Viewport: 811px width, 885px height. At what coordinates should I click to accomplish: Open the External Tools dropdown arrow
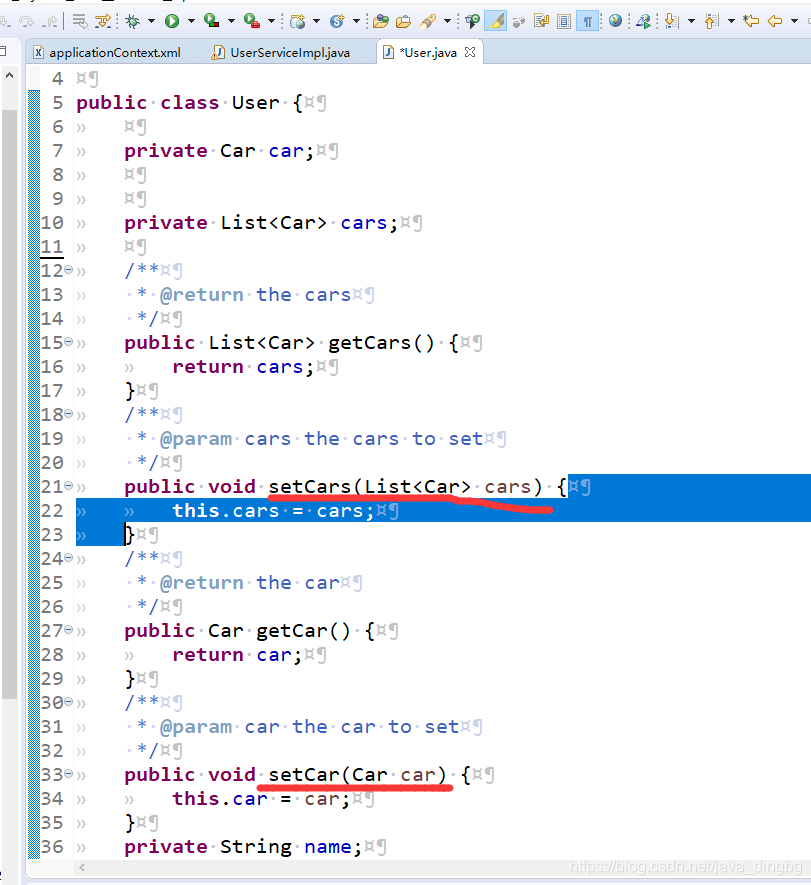click(x=271, y=21)
